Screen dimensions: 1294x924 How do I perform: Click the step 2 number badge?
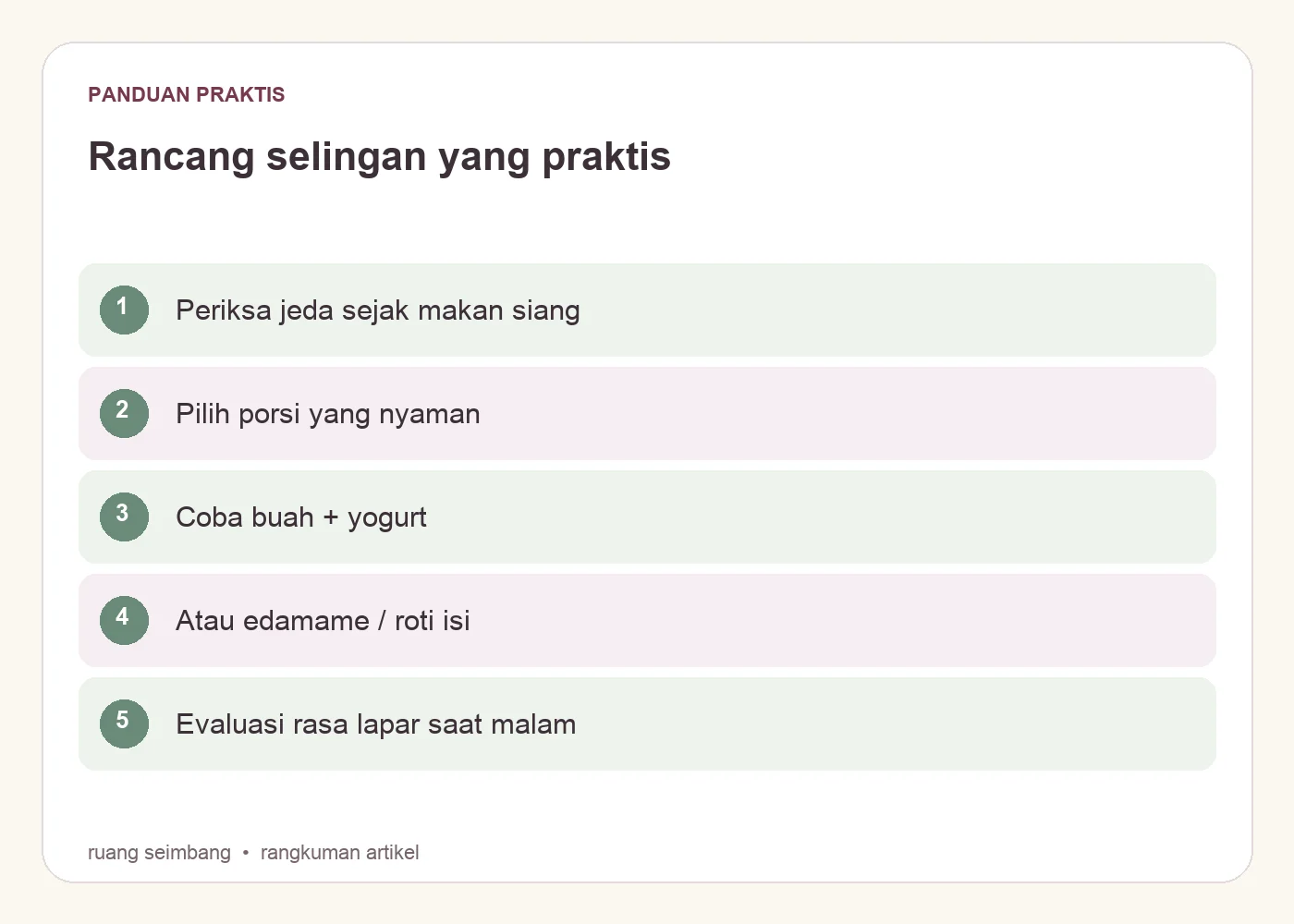[x=124, y=413]
